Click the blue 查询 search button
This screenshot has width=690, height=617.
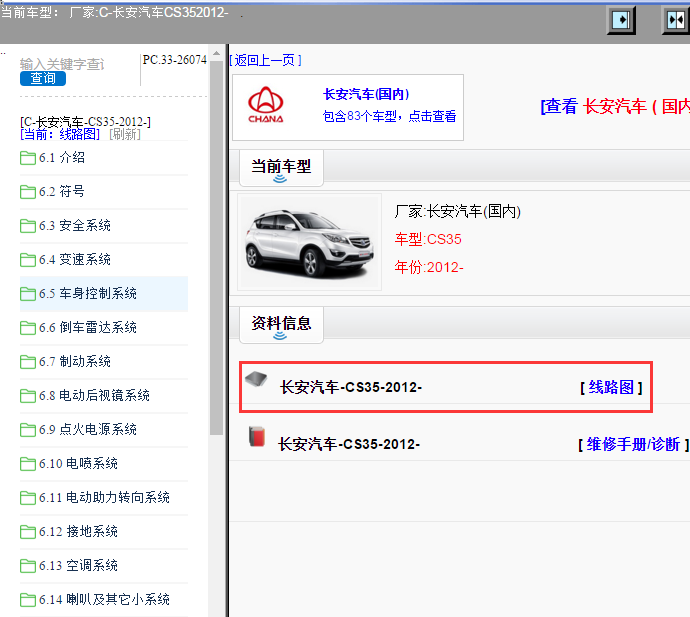point(43,78)
